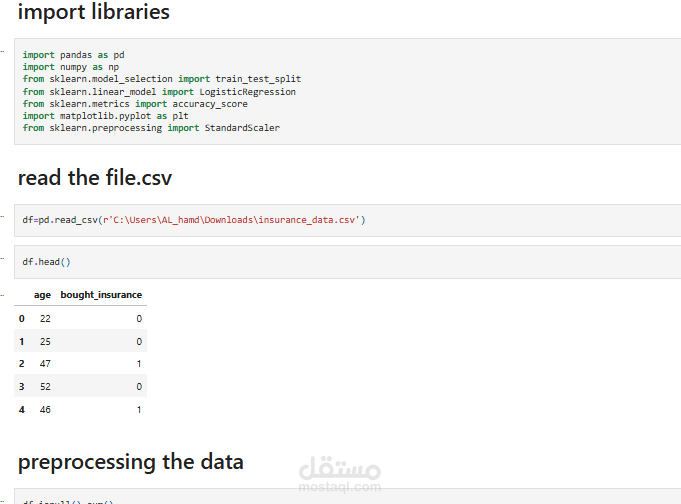This screenshot has height=504, width=681.
Task: Click bought_insurance value in row 3
Action: tap(139, 387)
